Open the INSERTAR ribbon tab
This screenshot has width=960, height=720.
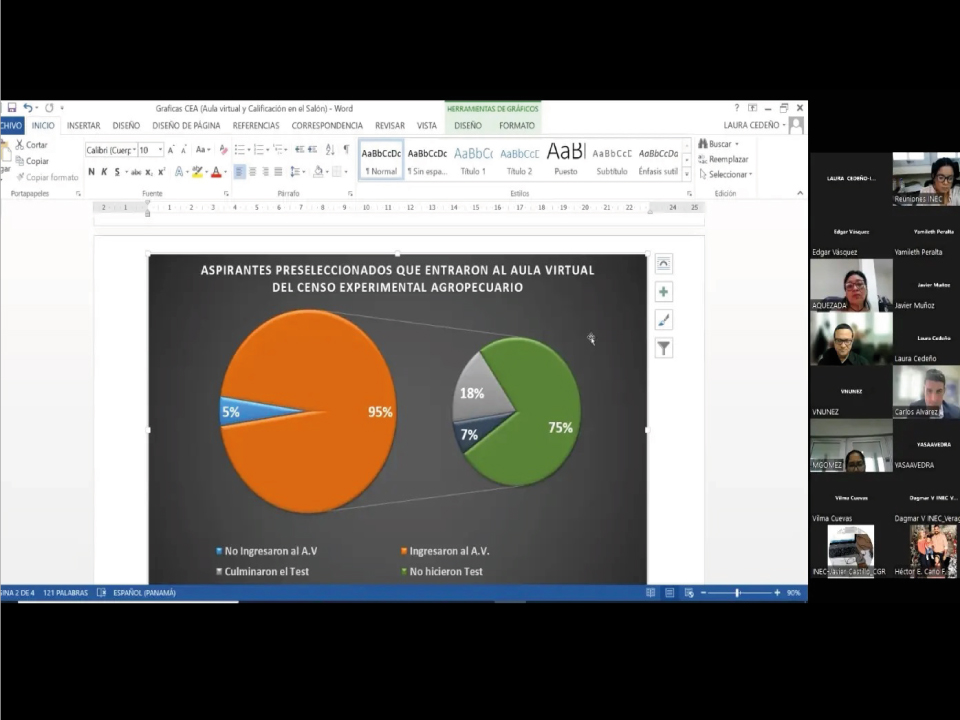83,126
